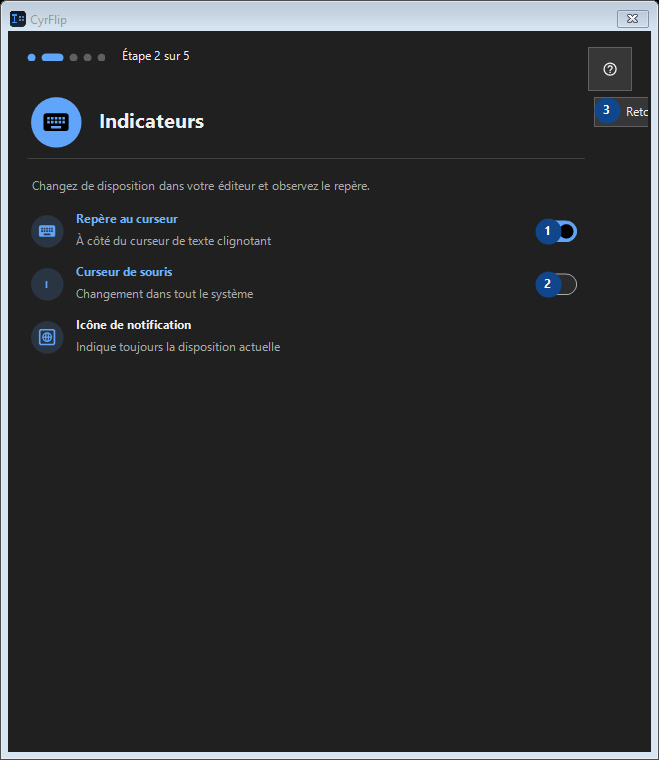Click the Indicateurs page title

152,122
